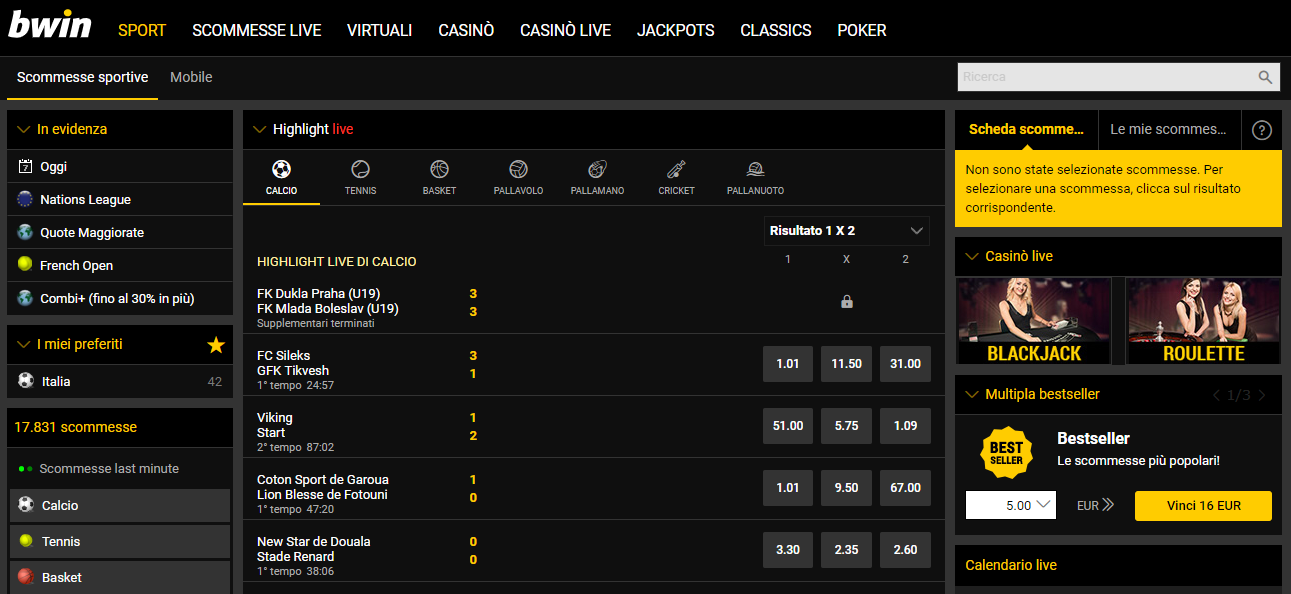Viewport: 1291px width, 594px height.
Task: Click the search magnifier icon
Action: point(1265,77)
